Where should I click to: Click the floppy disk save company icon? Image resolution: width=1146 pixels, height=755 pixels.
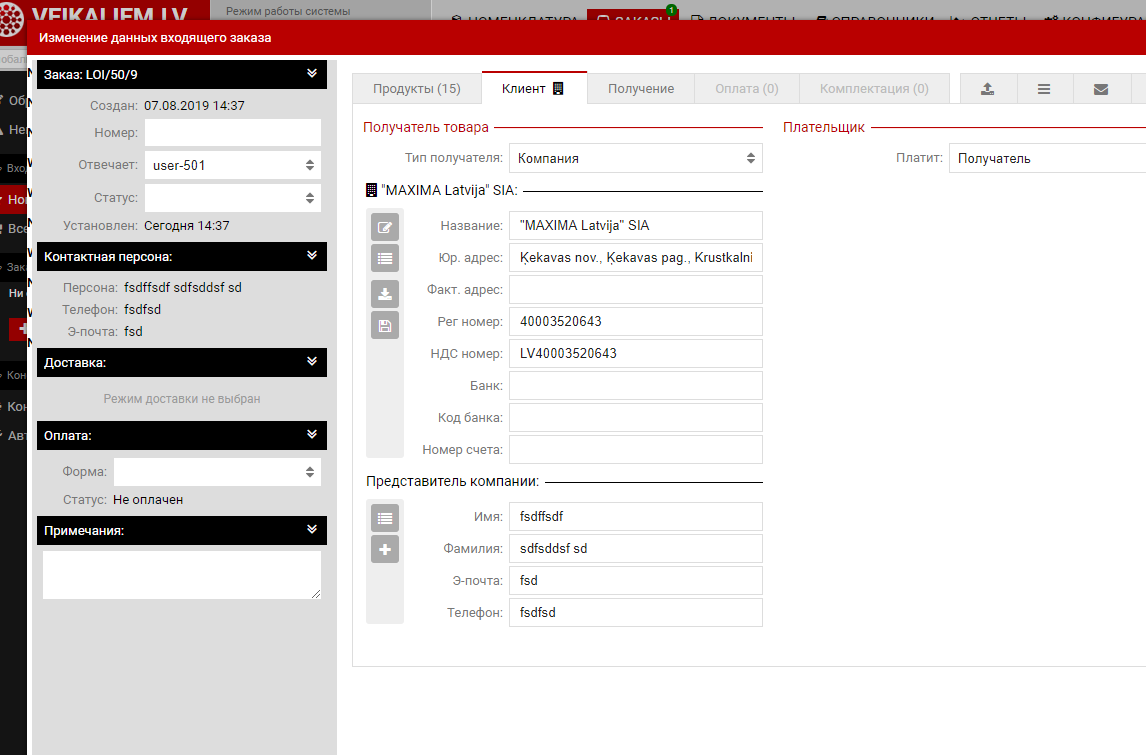[385, 325]
